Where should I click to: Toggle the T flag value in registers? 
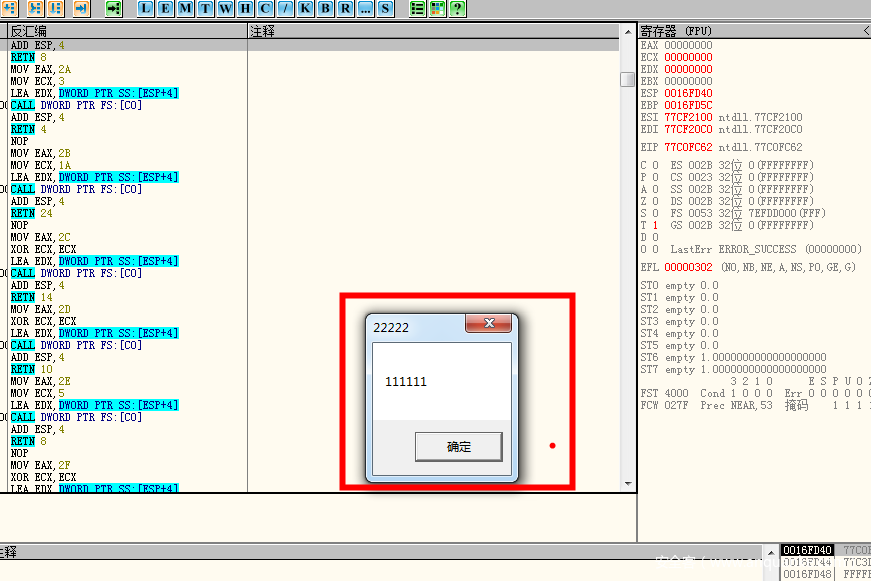(x=655, y=225)
